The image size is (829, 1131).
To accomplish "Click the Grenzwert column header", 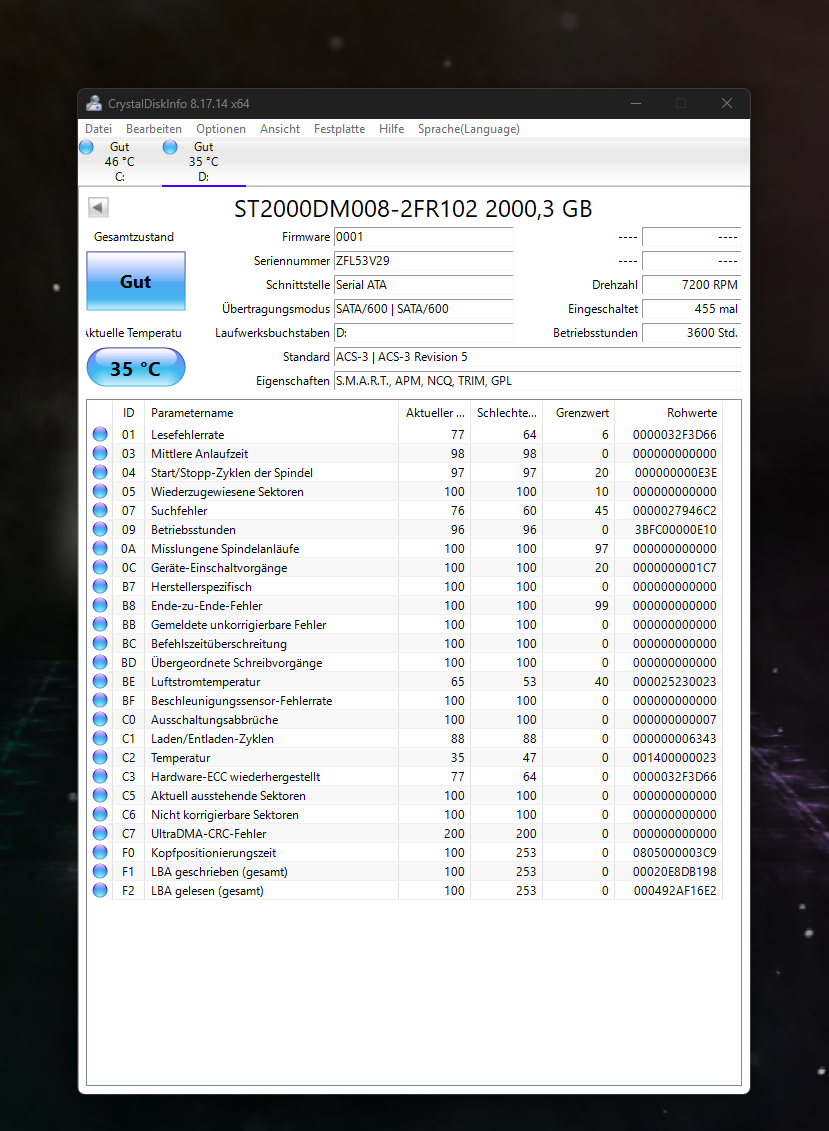I will [x=579, y=413].
